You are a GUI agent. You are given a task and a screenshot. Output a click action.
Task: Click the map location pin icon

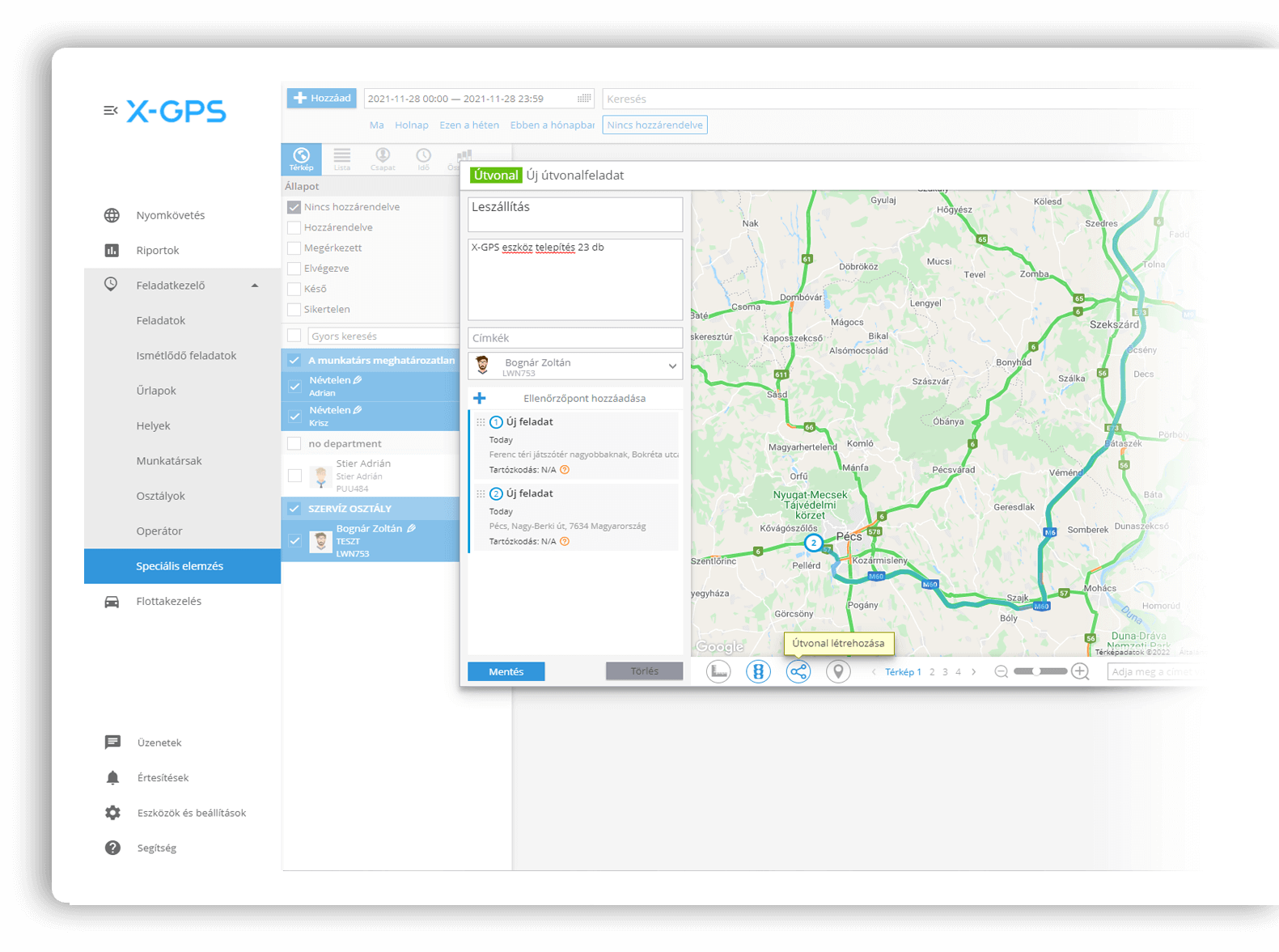click(838, 671)
